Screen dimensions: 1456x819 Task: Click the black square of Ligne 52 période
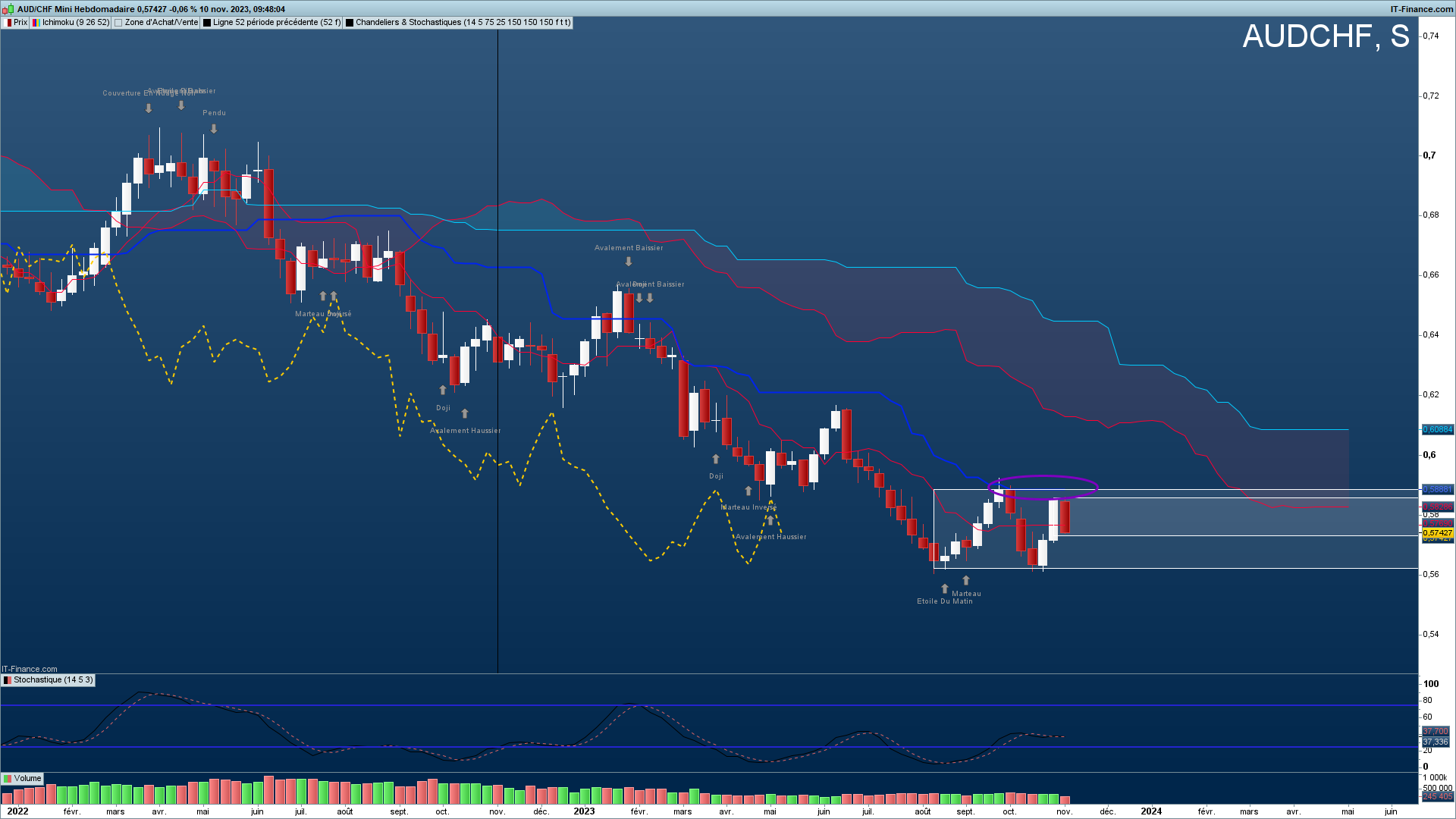pos(207,23)
